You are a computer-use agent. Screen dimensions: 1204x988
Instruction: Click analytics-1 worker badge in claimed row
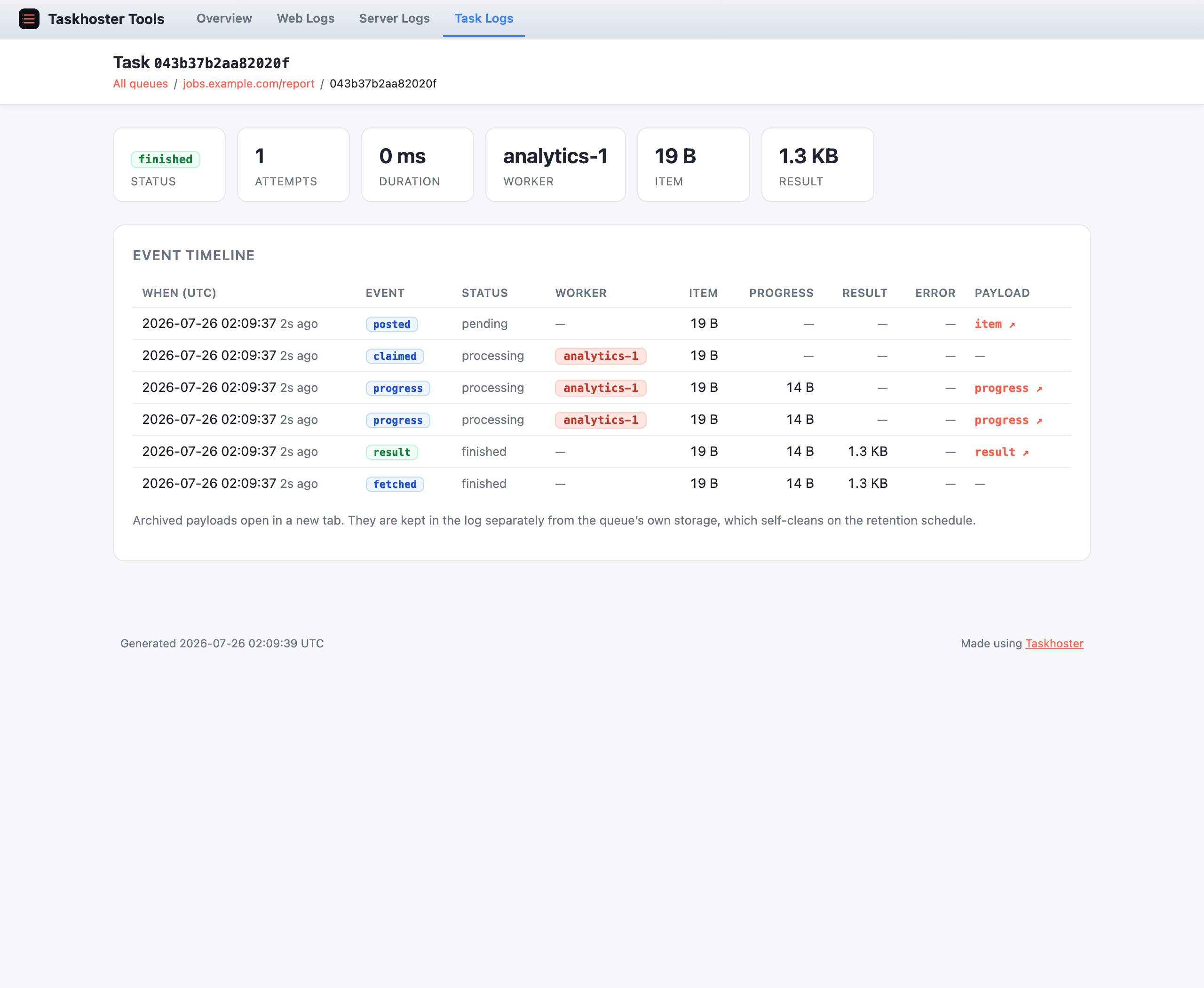[601, 356]
